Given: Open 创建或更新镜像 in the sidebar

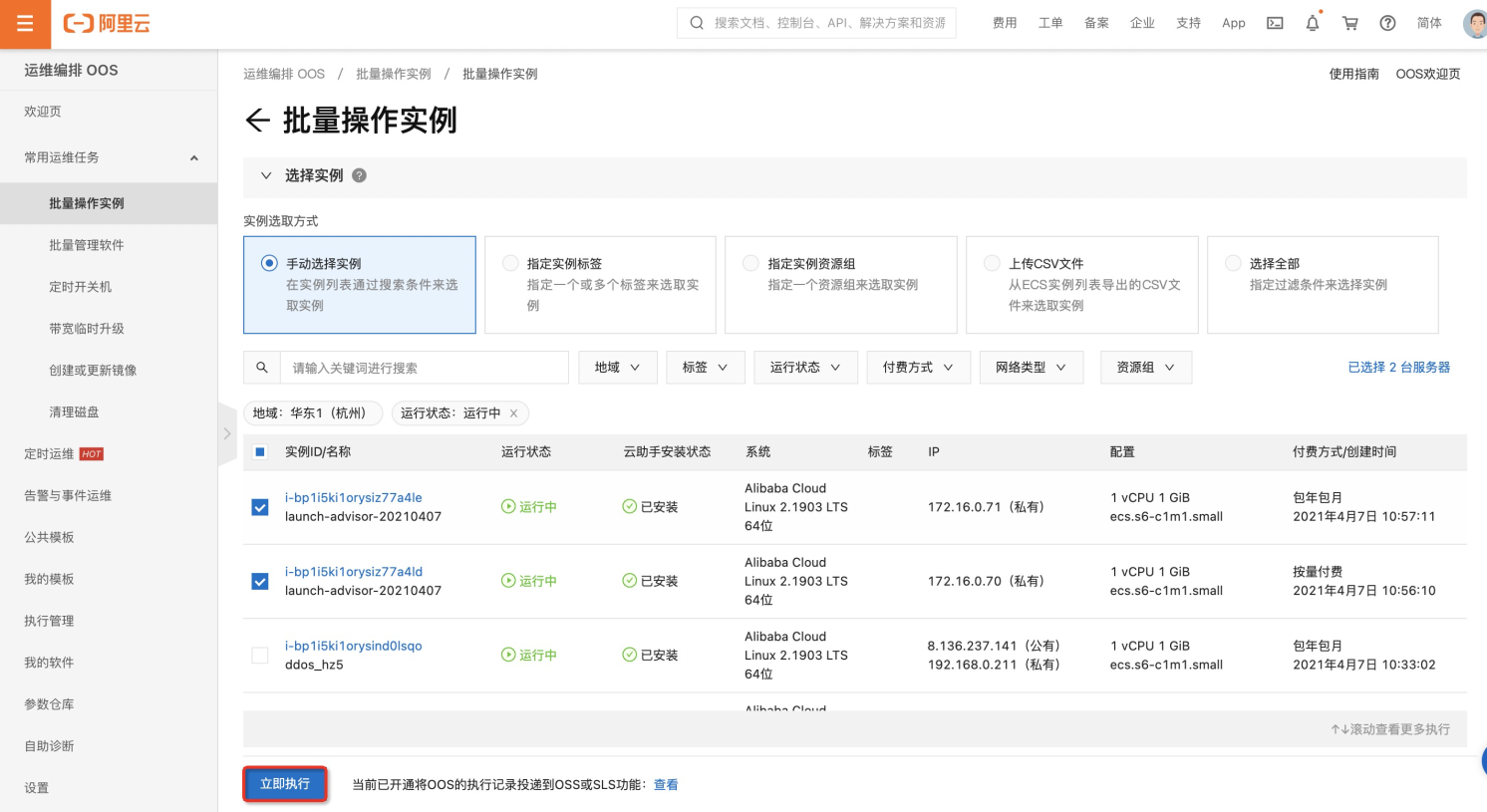Looking at the screenshot, I should click(x=93, y=371).
